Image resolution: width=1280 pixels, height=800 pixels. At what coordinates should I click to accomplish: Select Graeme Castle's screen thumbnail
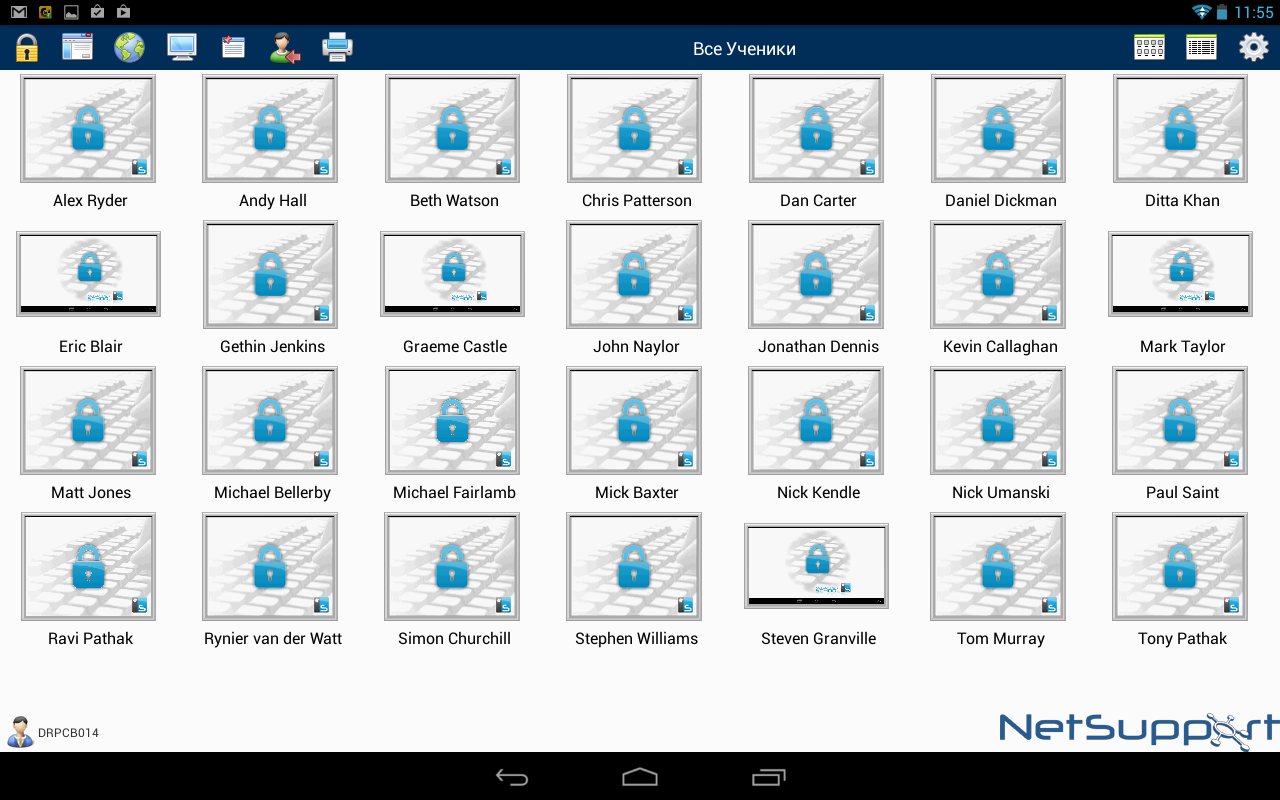pyautogui.click(x=452, y=274)
